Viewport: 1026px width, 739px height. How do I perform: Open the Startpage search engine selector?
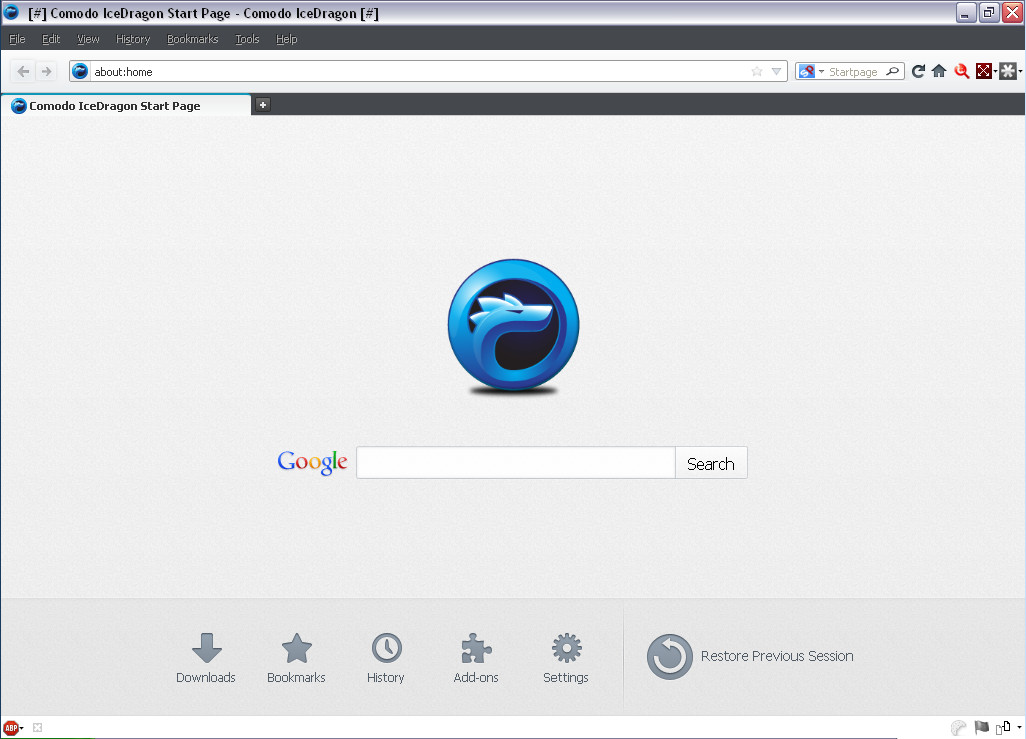point(811,71)
